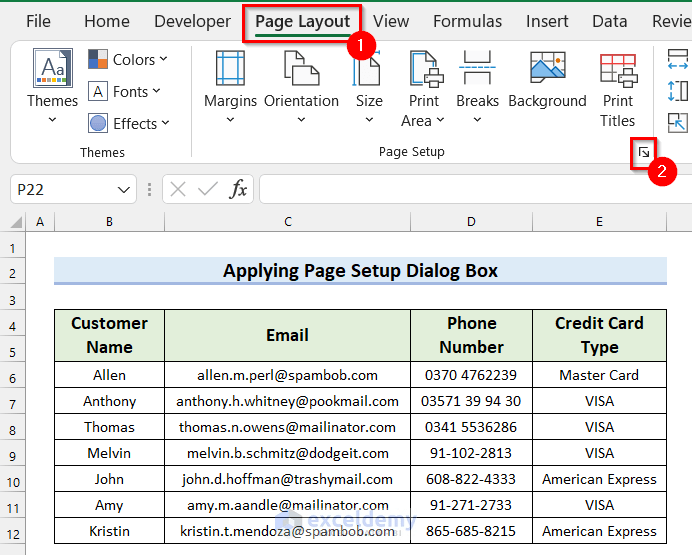Select column D header

[x=471, y=222]
